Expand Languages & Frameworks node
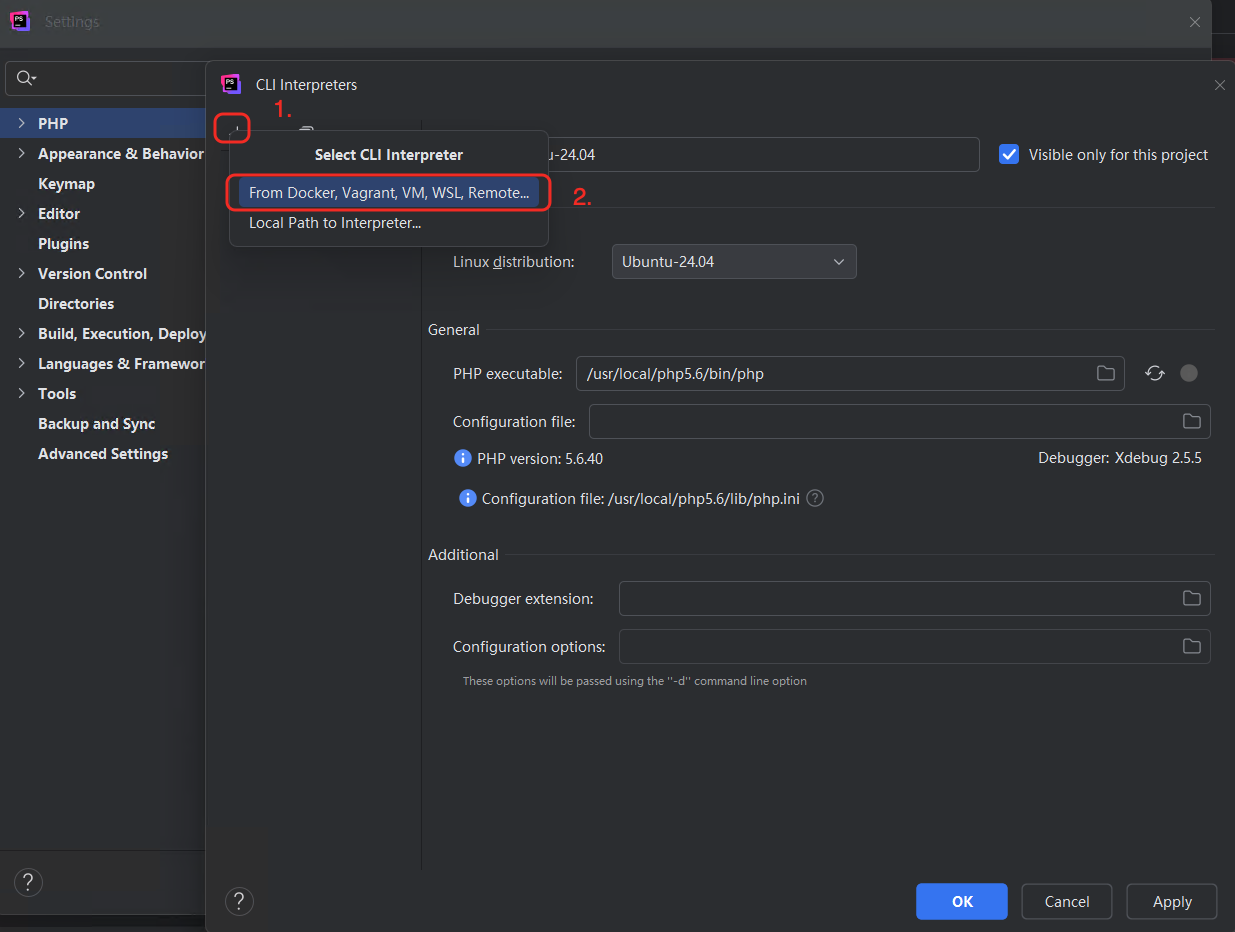1235x932 pixels. tap(21, 363)
